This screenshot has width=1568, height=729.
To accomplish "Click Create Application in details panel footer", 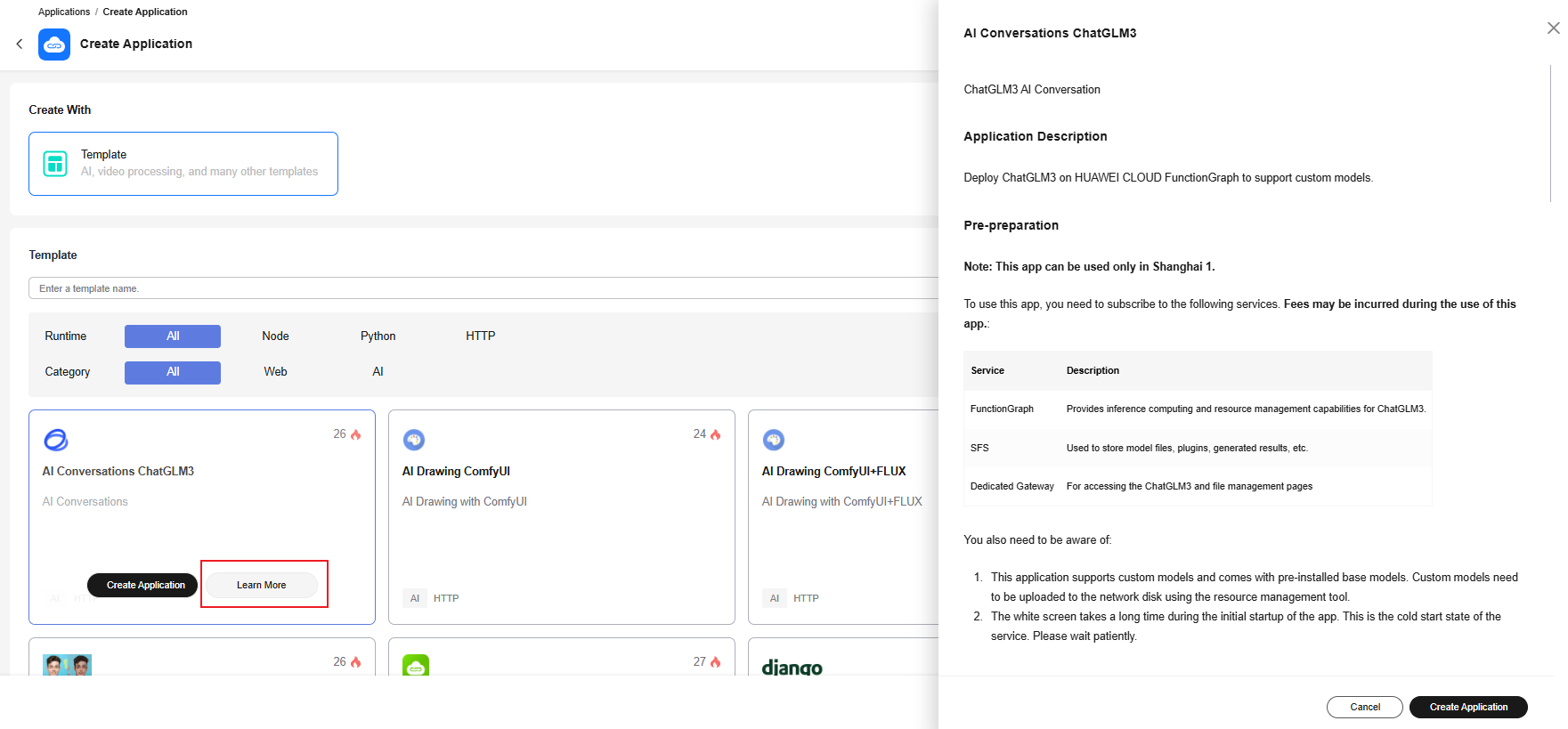I will pos(1468,707).
